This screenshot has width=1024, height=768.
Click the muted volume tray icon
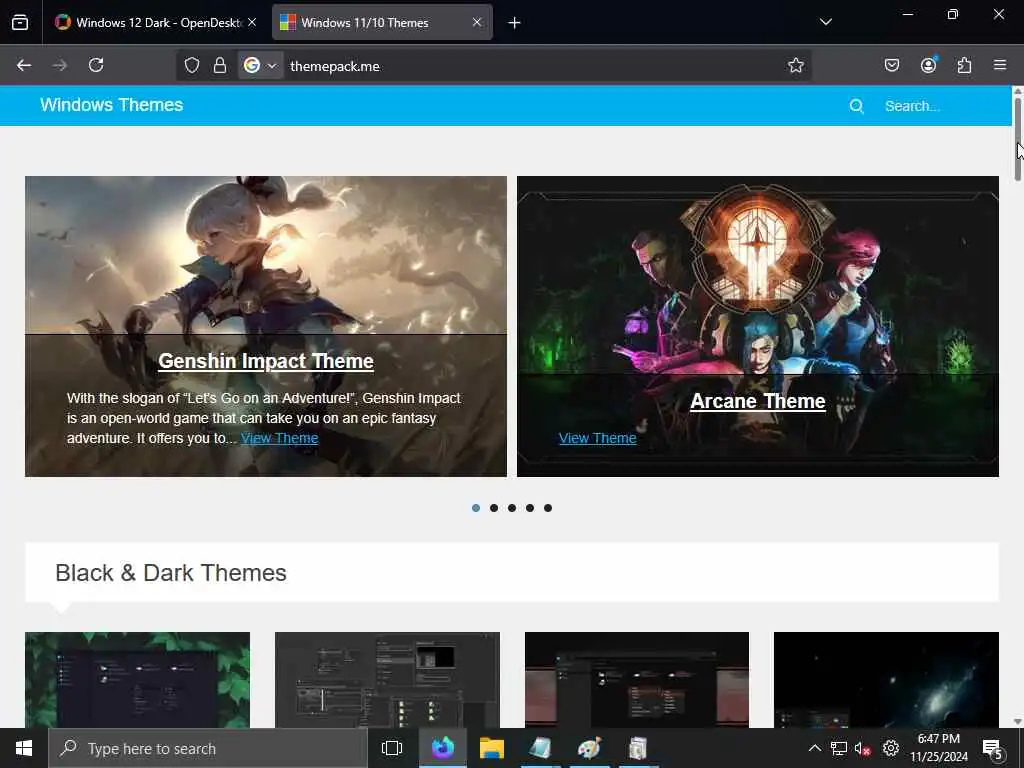tap(863, 748)
